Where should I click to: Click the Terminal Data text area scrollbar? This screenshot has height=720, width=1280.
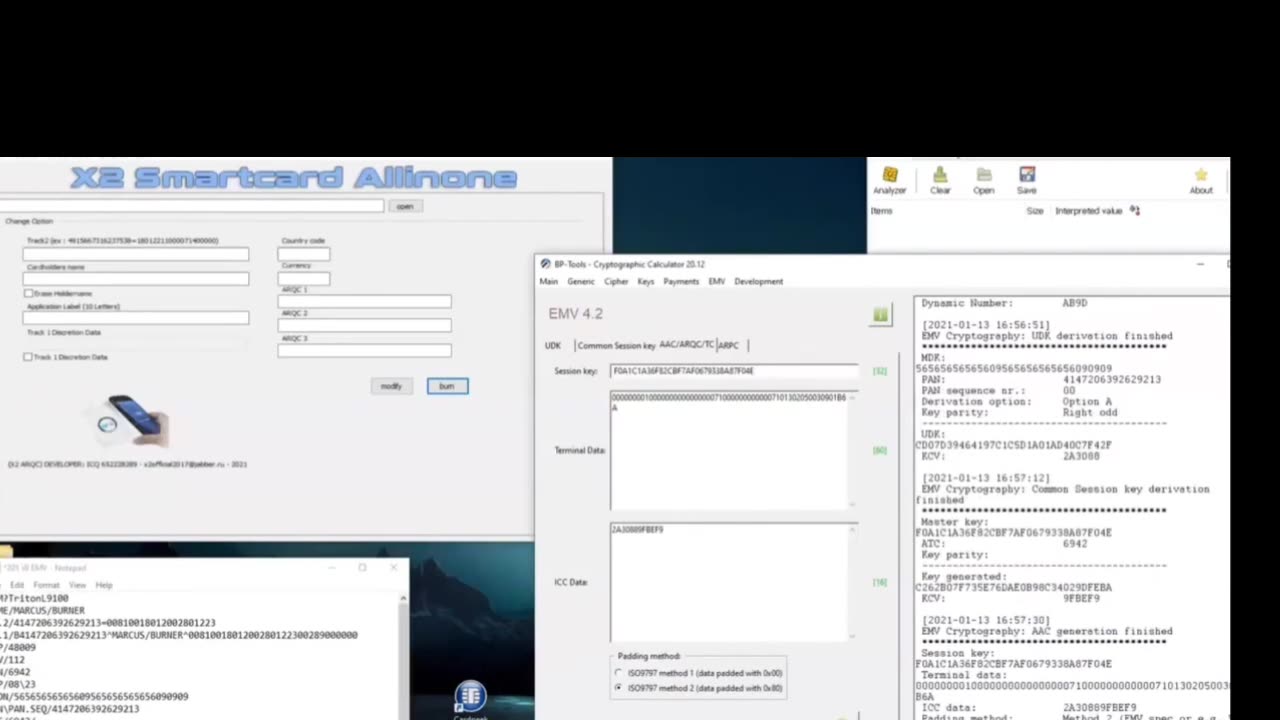coord(853,450)
